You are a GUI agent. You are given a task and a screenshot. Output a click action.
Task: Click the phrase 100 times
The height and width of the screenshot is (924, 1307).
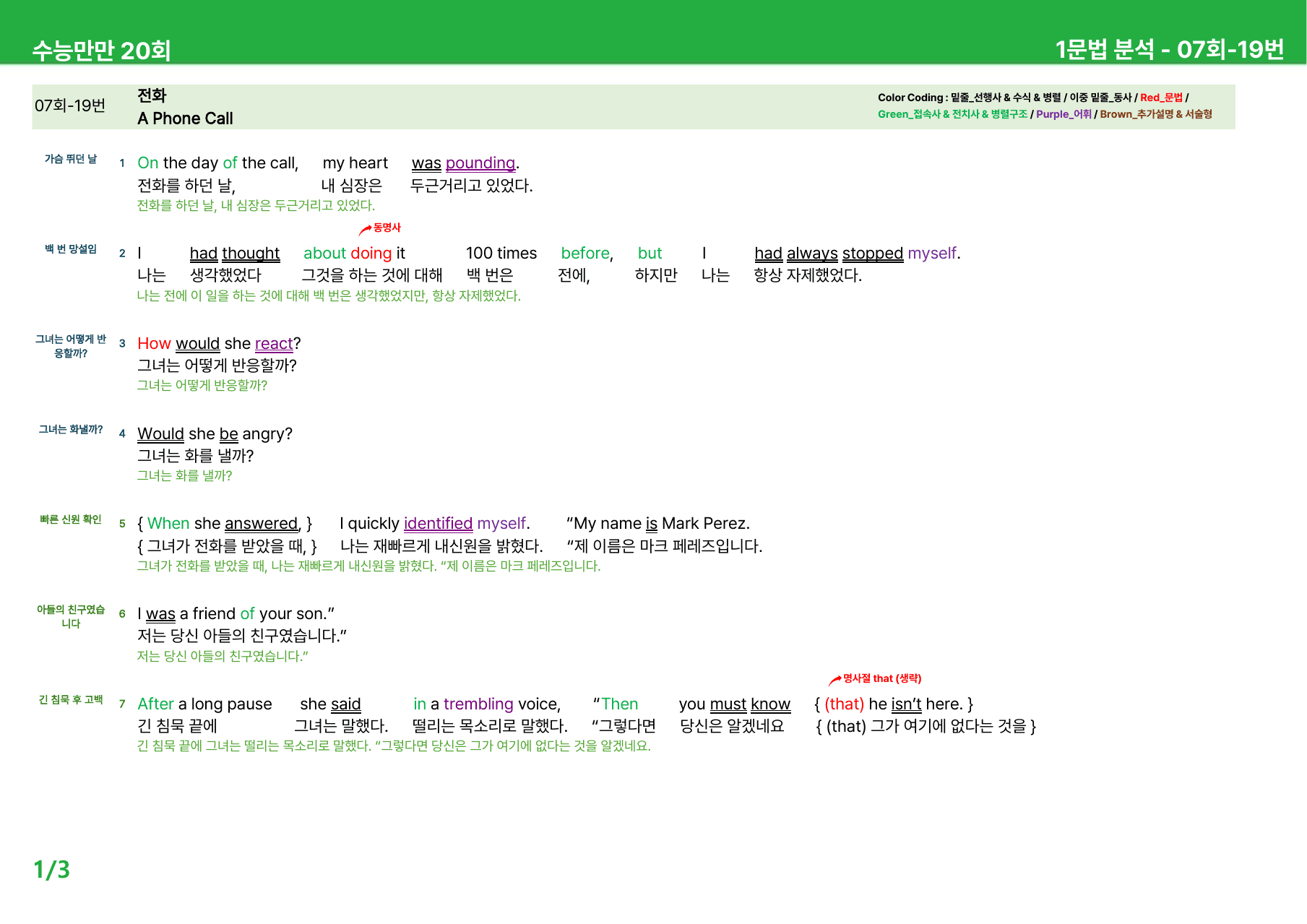click(501, 254)
